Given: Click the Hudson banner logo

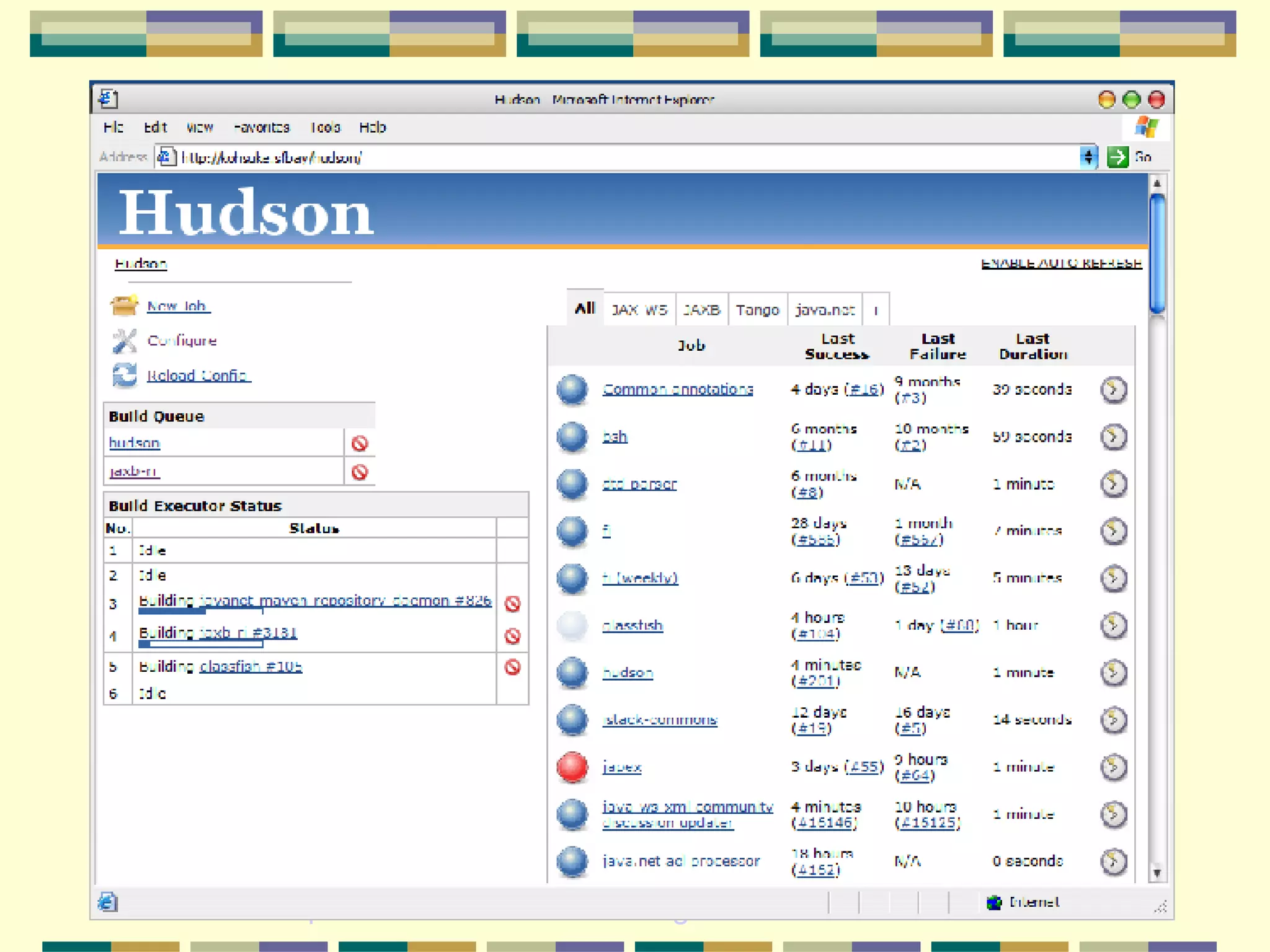Looking at the screenshot, I should tap(246, 213).
